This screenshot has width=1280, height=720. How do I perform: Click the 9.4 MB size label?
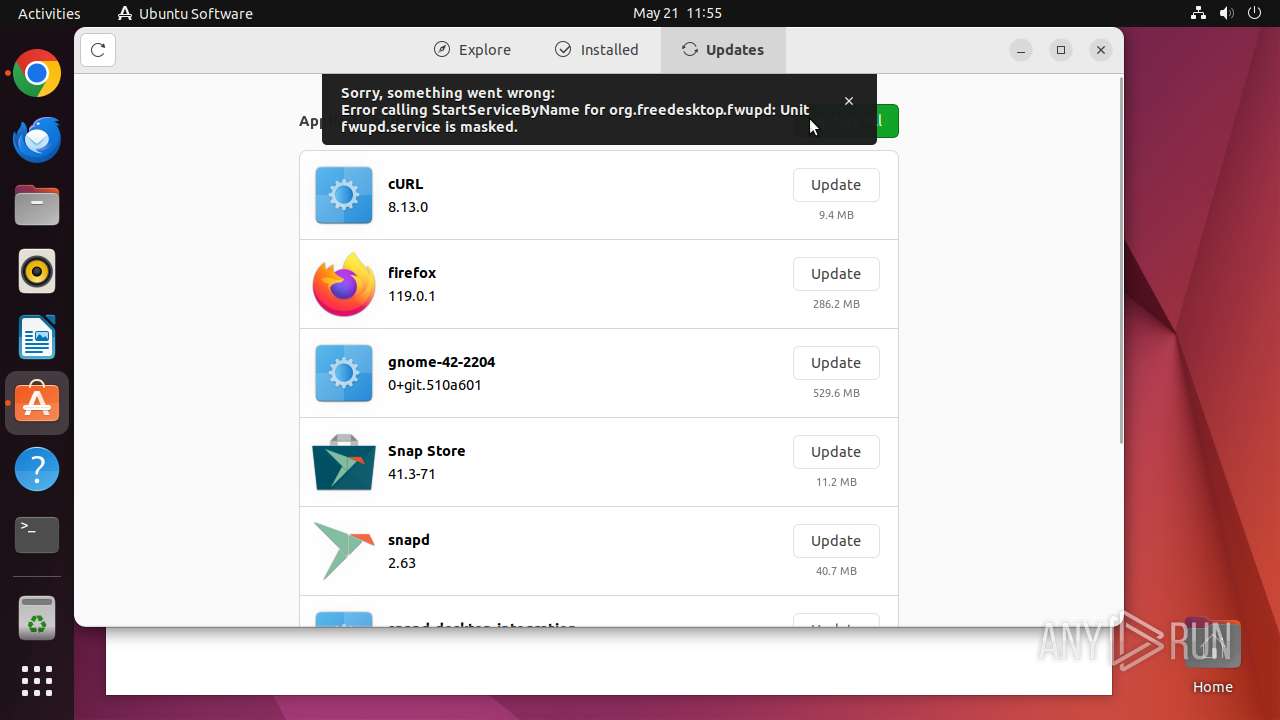(x=836, y=215)
